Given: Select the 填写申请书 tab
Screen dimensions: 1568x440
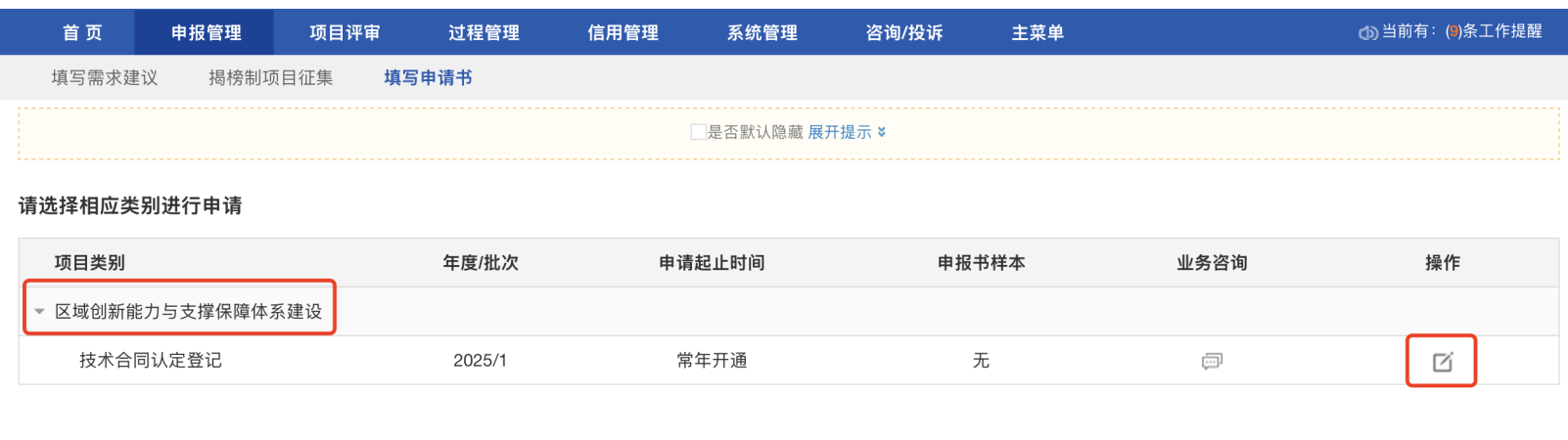Looking at the screenshot, I should point(428,78).
